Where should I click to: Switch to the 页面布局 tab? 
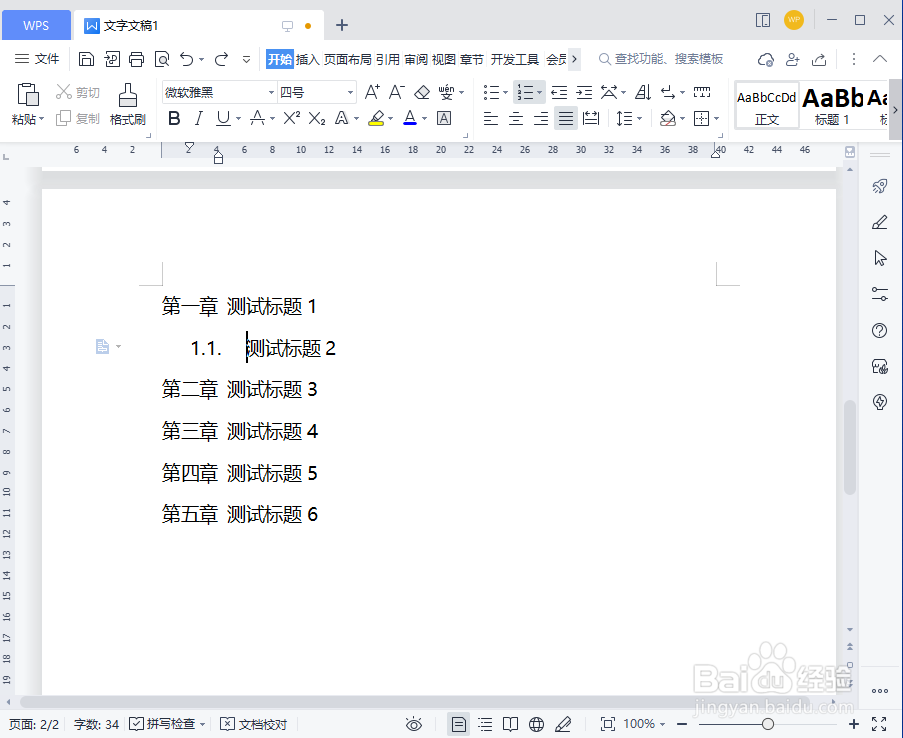pos(348,59)
